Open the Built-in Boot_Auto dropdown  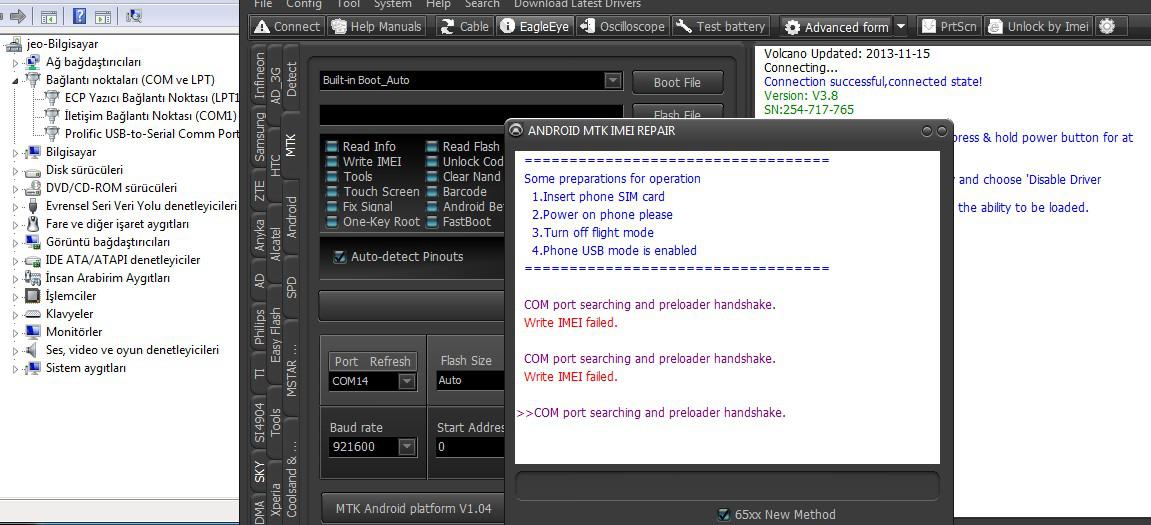612,81
